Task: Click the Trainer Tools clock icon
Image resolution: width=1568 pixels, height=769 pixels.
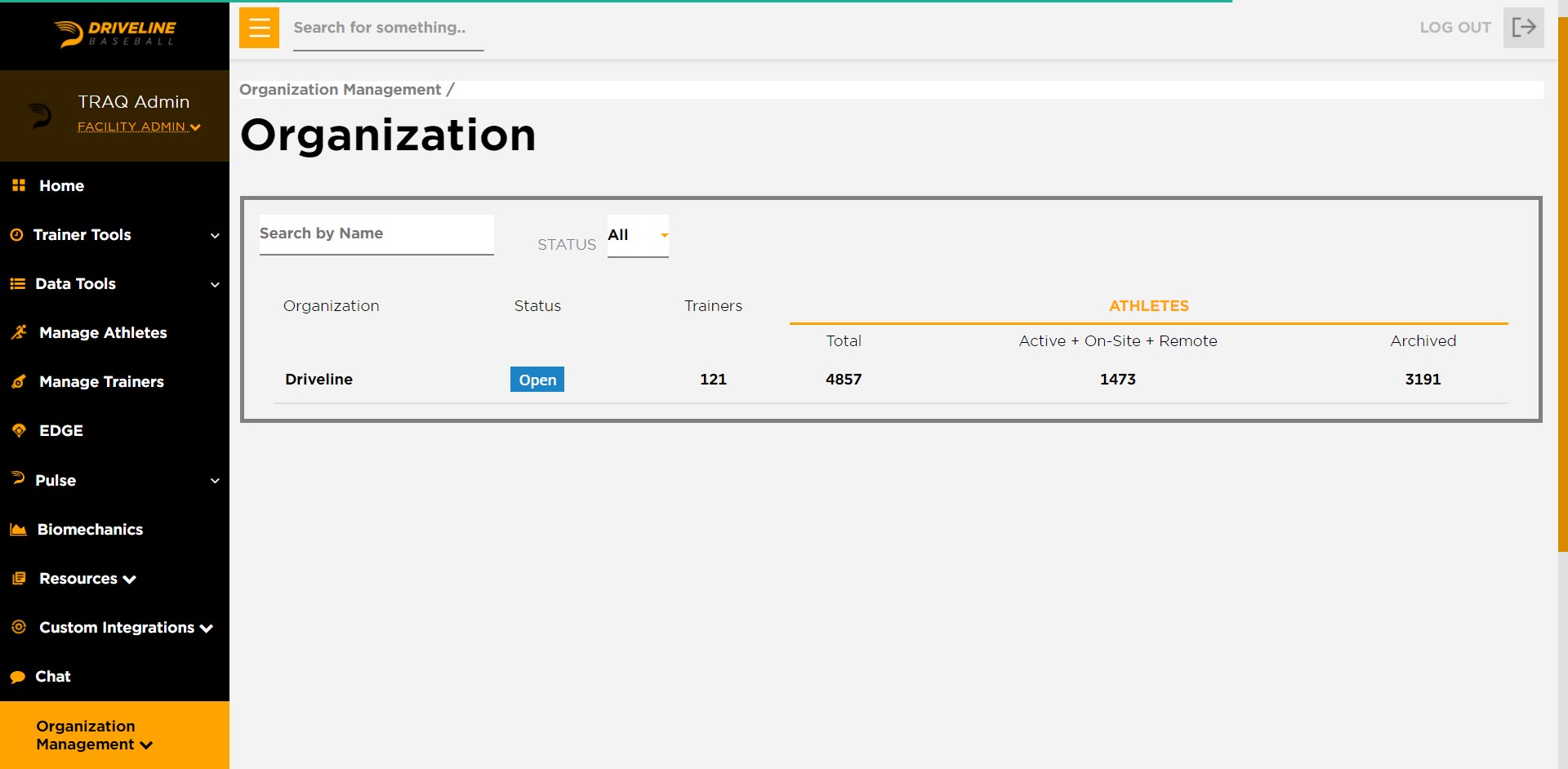Action: [x=16, y=234]
